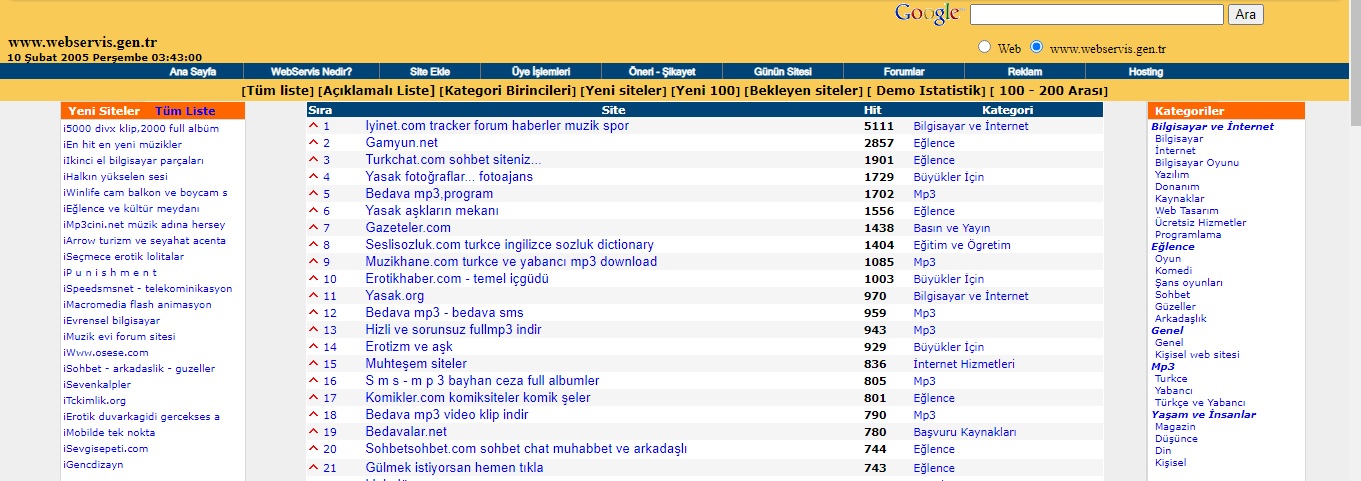Click the Ara search button
1361x481 pixels.
pos(1246,14)
